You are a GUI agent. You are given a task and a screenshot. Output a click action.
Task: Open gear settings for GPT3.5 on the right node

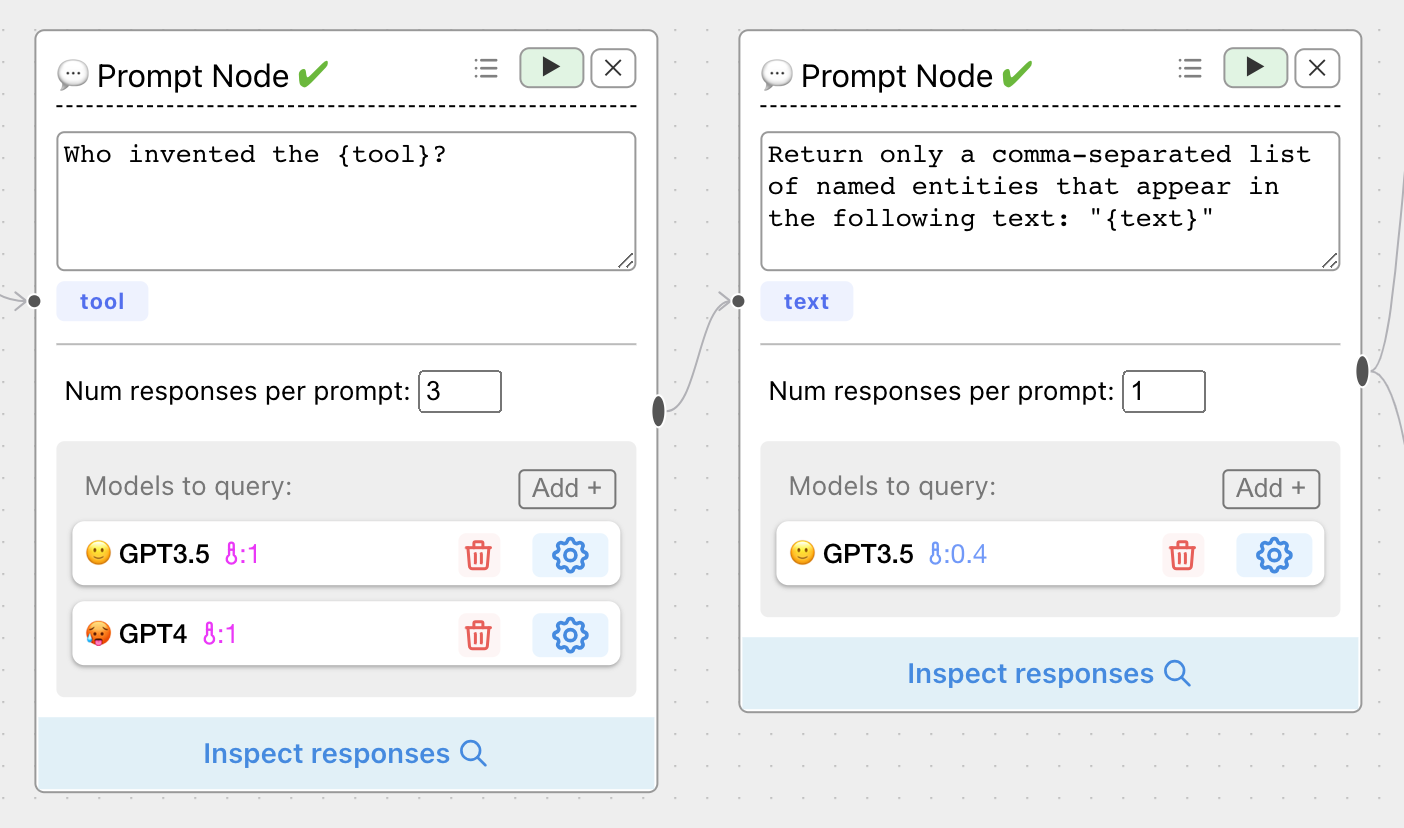tap(1272, 555)
